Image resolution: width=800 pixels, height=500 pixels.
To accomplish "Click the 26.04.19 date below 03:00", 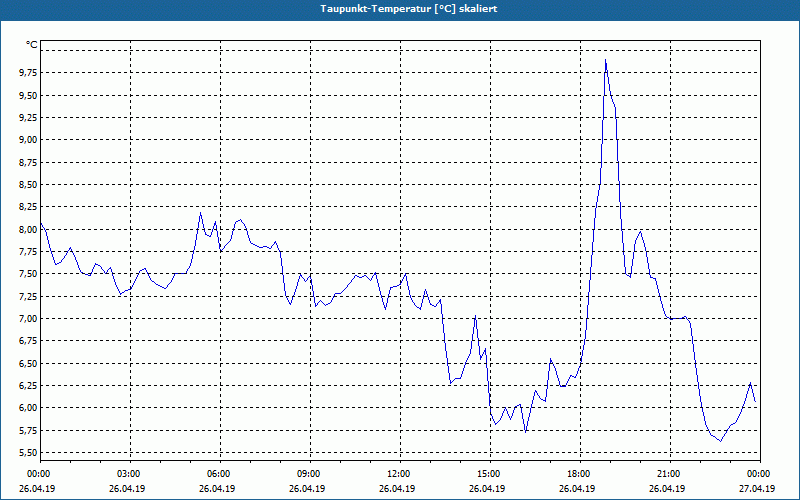I will (x=128, y=488).
